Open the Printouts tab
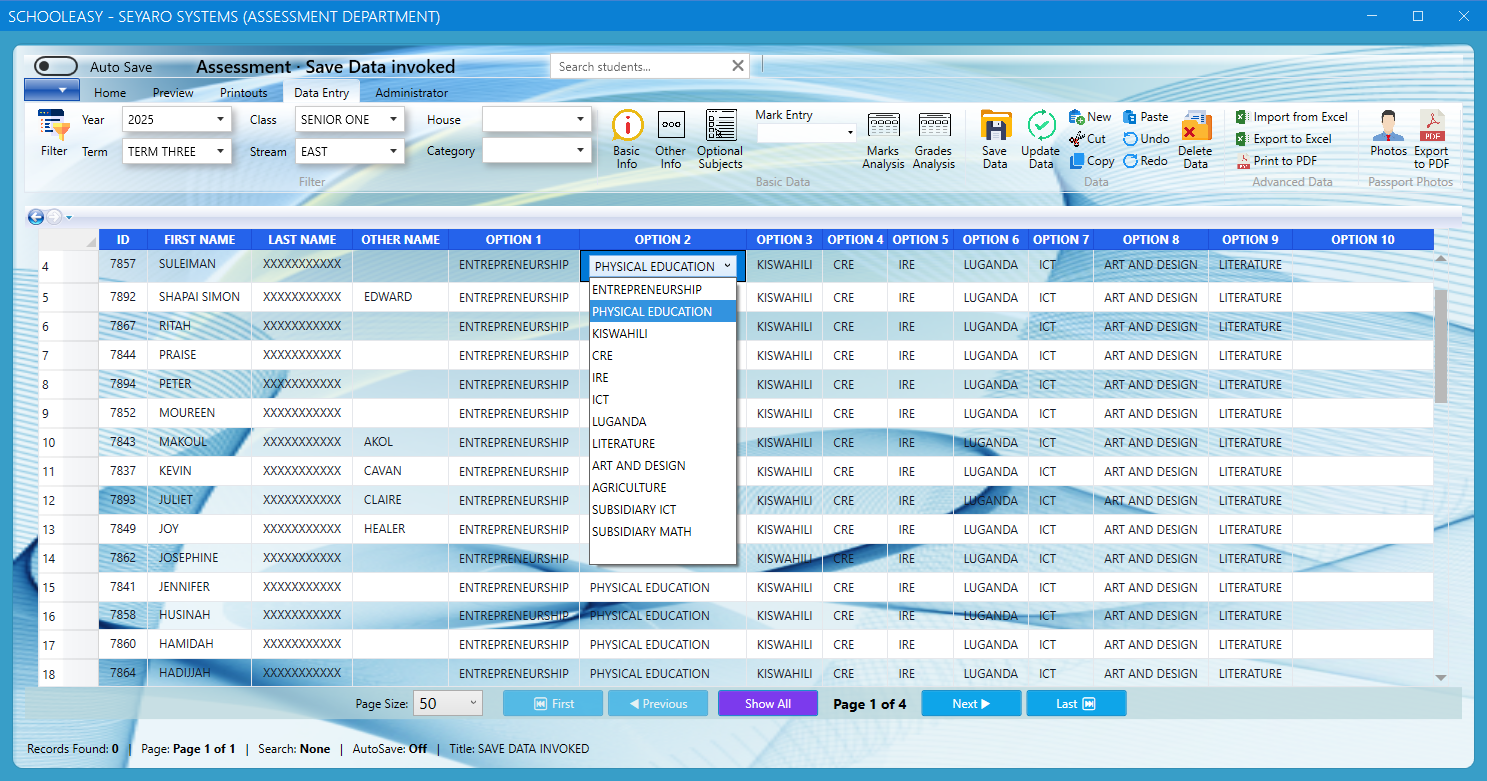 [x=246, y=91]
